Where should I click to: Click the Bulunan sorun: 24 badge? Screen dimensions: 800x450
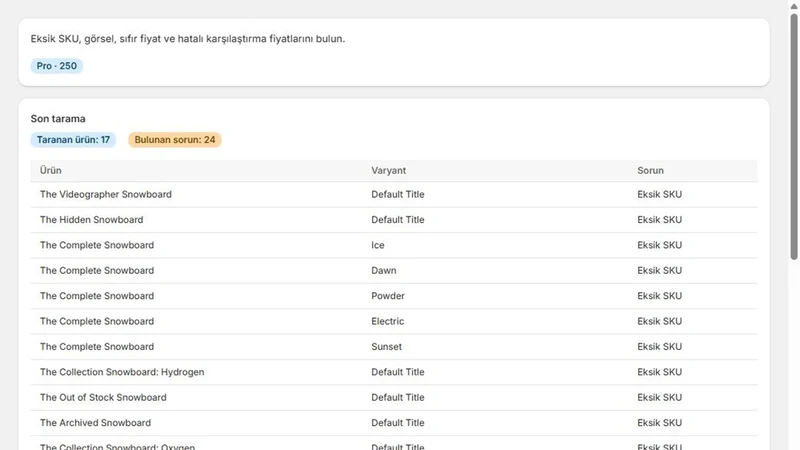[x=174, y=140]
